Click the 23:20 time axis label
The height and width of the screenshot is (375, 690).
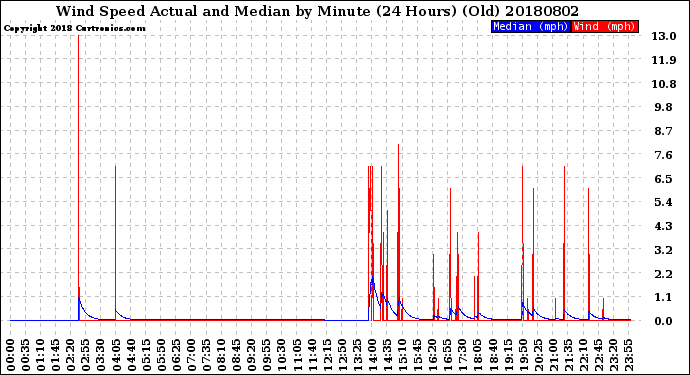tap(615, 355)
